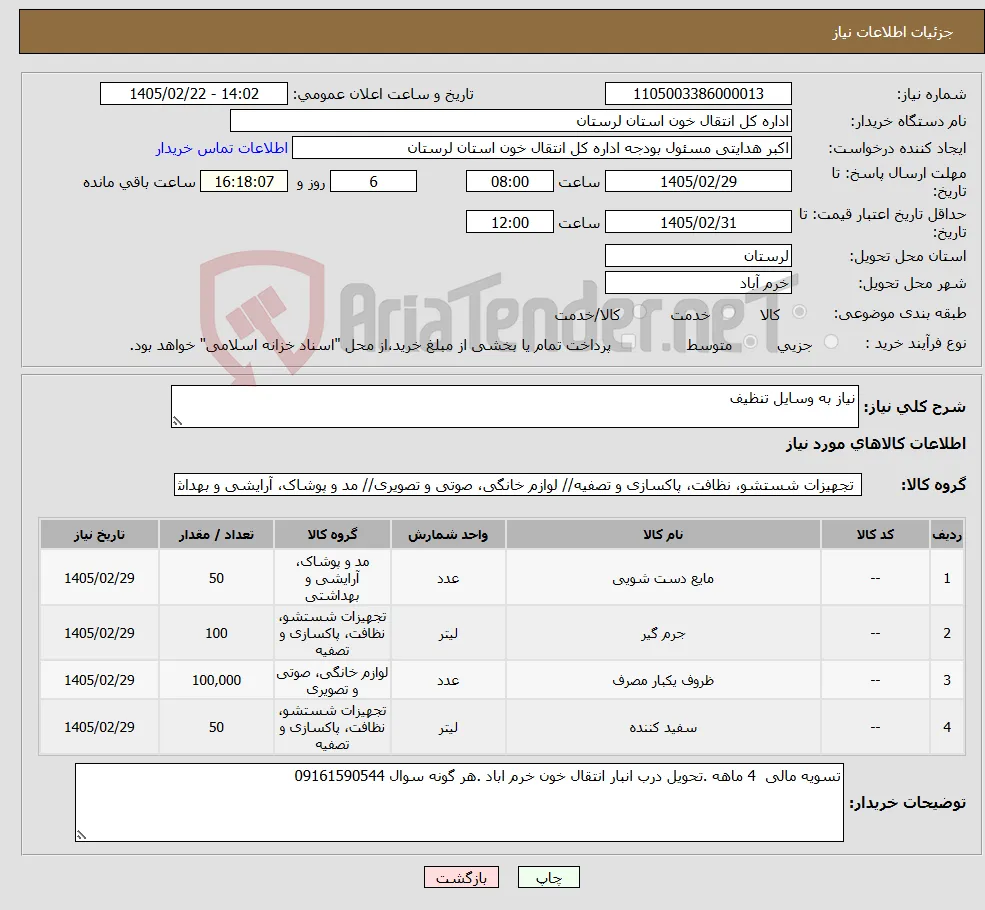The width and height of the screenshot is (985, 910).
Task: Click the چاپ print button
Action: click(548, 877)
